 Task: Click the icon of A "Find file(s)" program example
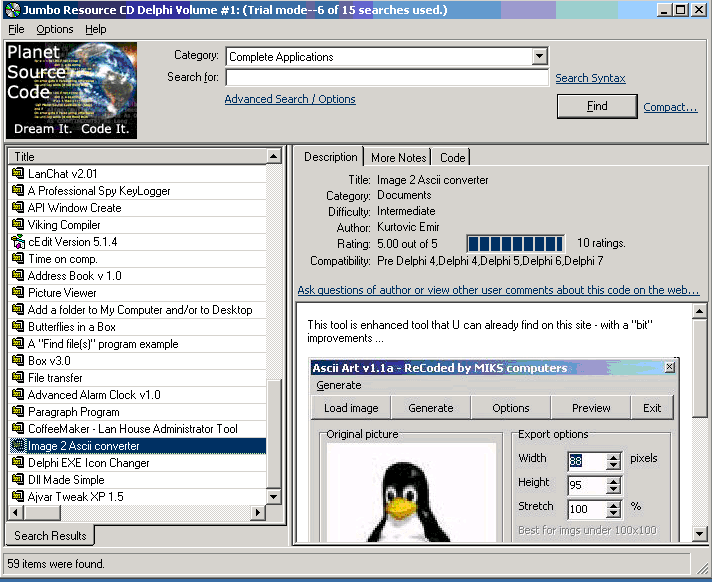coord(18,343)
